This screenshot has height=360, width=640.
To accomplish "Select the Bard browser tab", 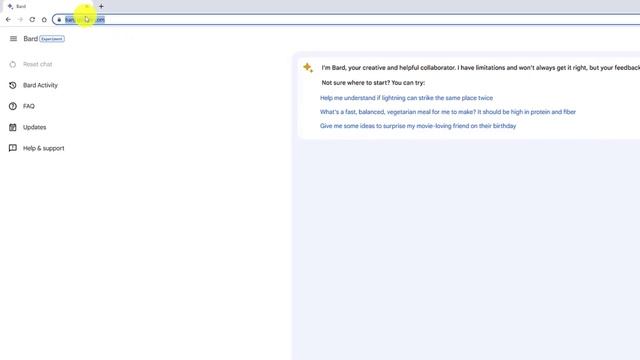I will (x=47, y=6).
